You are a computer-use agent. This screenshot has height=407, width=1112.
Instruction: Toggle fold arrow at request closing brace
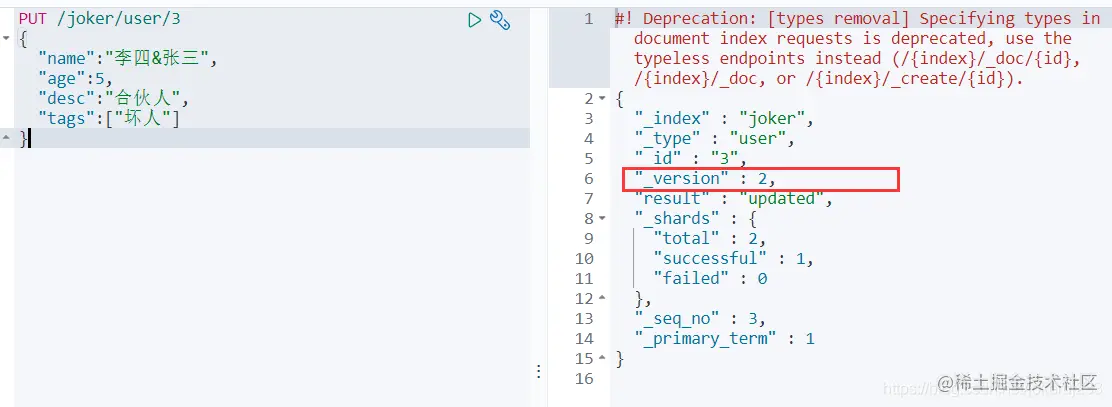tap(6, 138)
